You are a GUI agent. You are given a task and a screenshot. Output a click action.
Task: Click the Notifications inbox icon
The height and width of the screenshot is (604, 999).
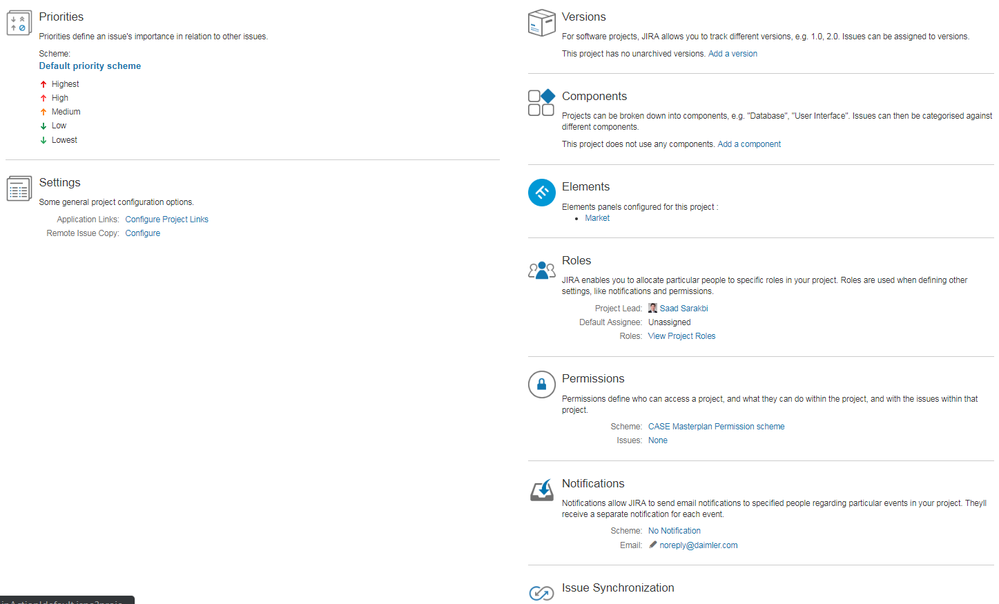(x=542, y=490)
